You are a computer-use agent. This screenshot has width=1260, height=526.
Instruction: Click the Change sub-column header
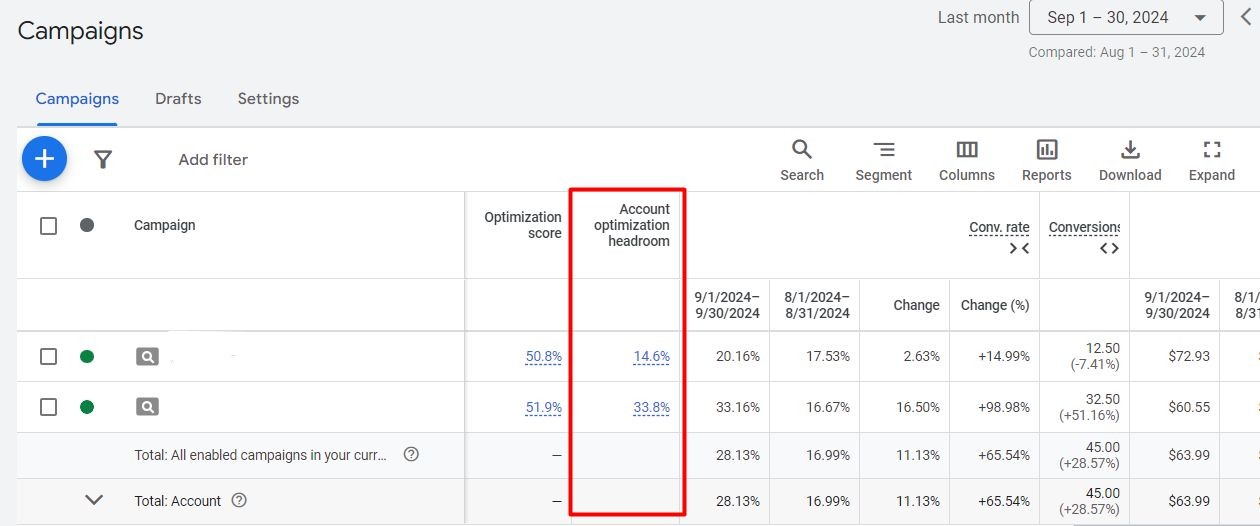pos(916,305)
